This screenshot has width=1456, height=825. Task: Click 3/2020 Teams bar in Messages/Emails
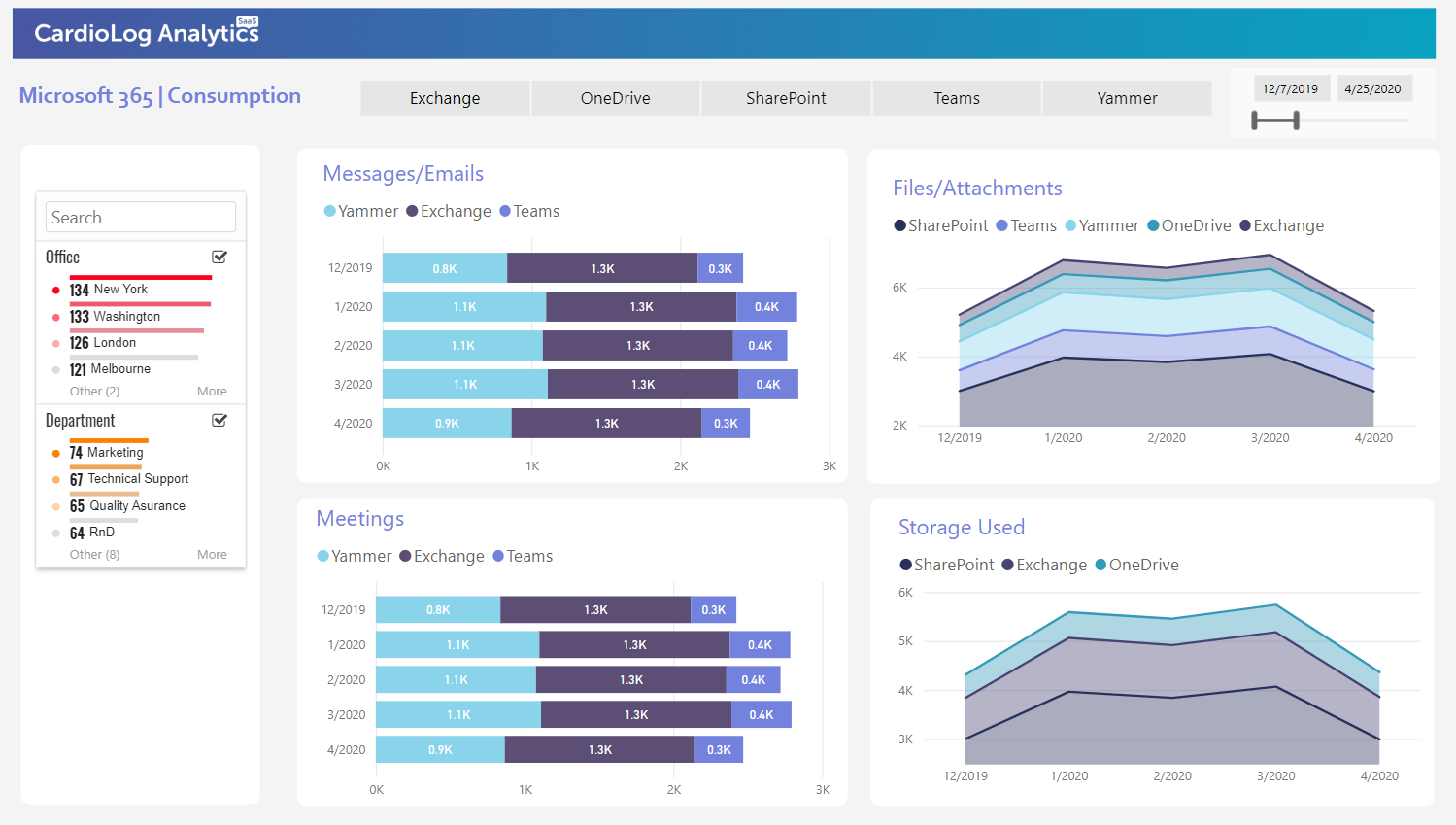tap(768, 385)
